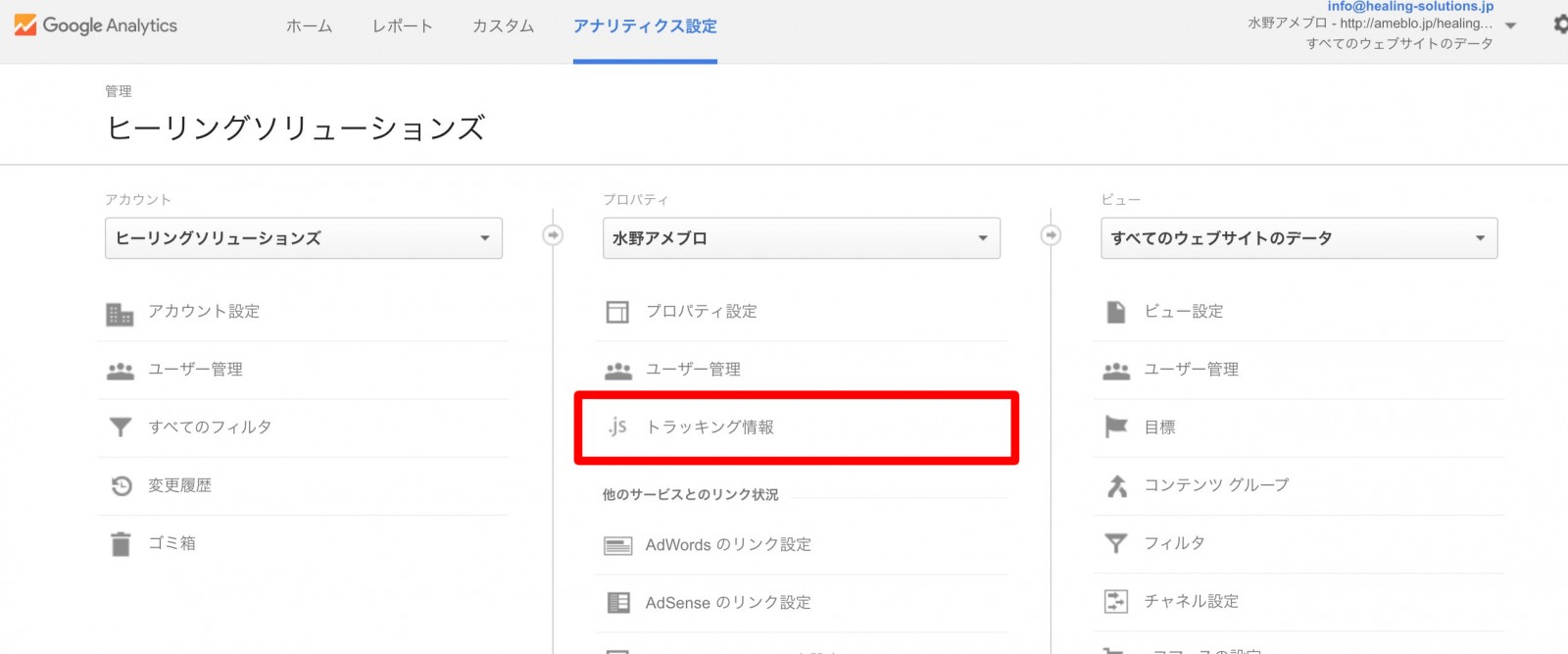
Task: Click the すべてのフィルタ funnel icon
Action: (120, 428)
